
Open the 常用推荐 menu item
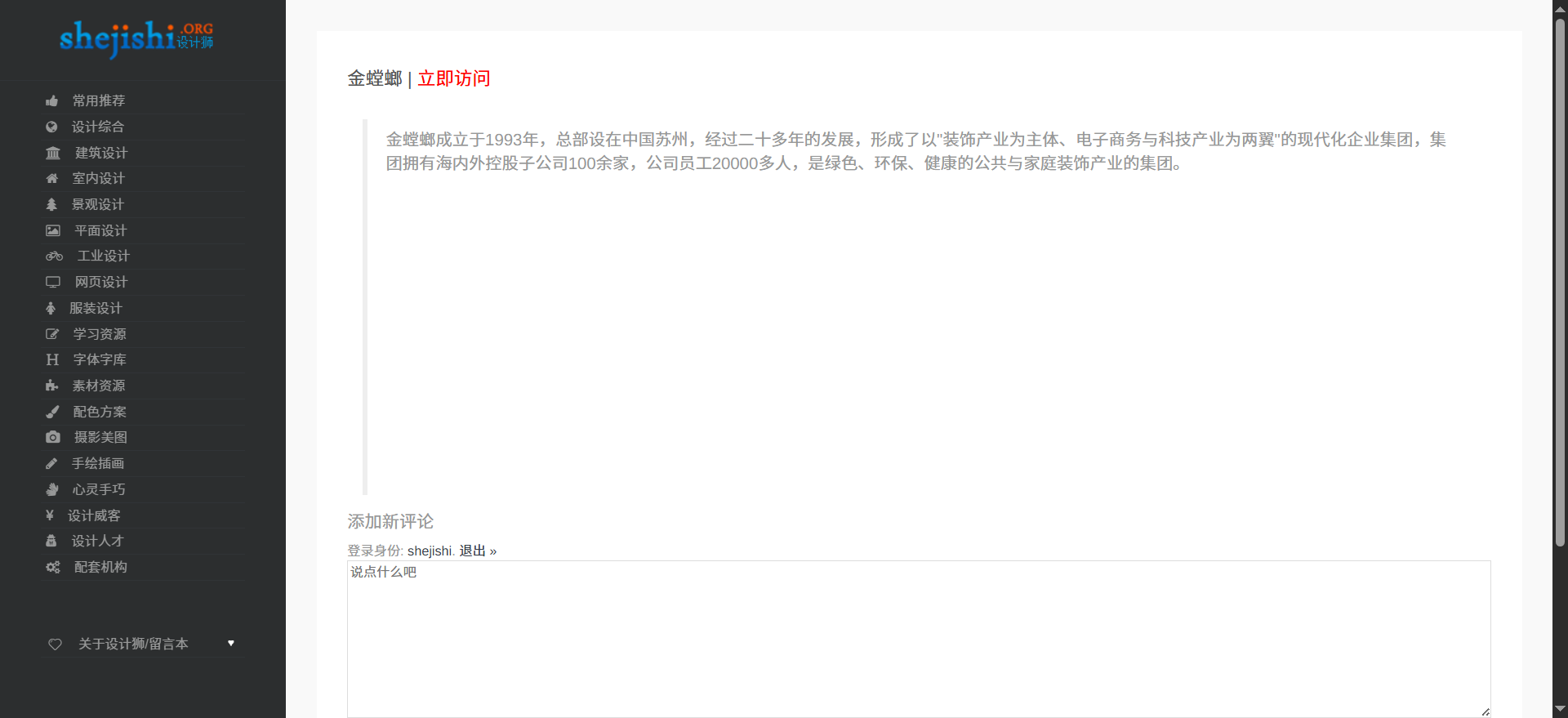point(99,100)
